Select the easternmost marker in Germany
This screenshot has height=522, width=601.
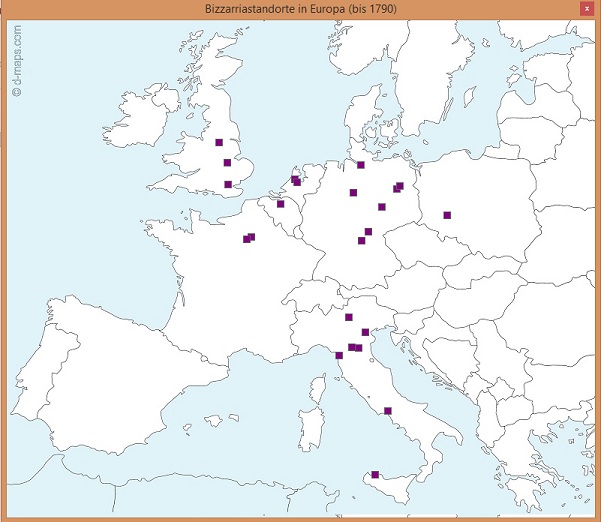(400, 185)
